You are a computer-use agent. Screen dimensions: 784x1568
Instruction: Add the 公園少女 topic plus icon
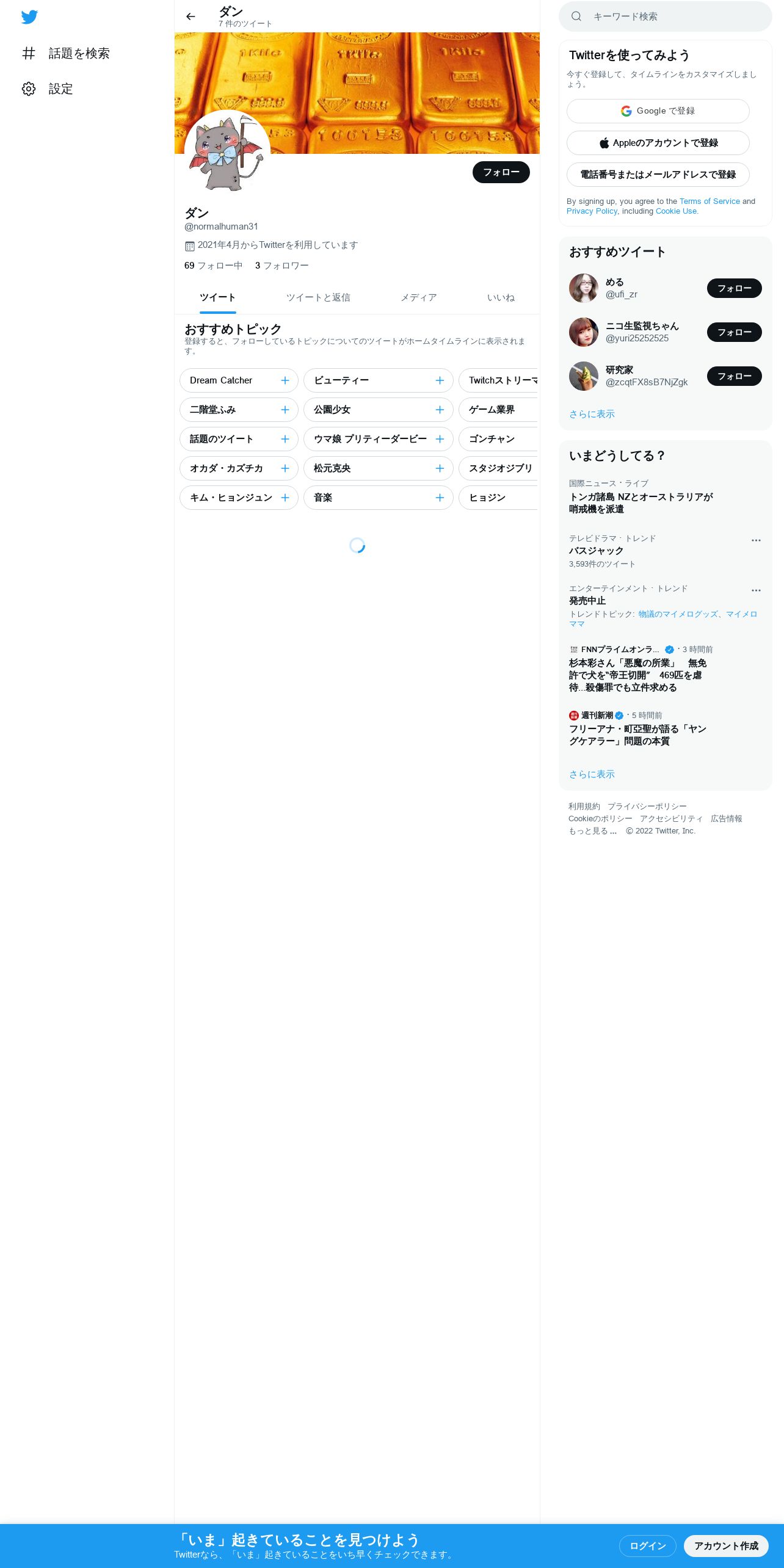(440, 410)
